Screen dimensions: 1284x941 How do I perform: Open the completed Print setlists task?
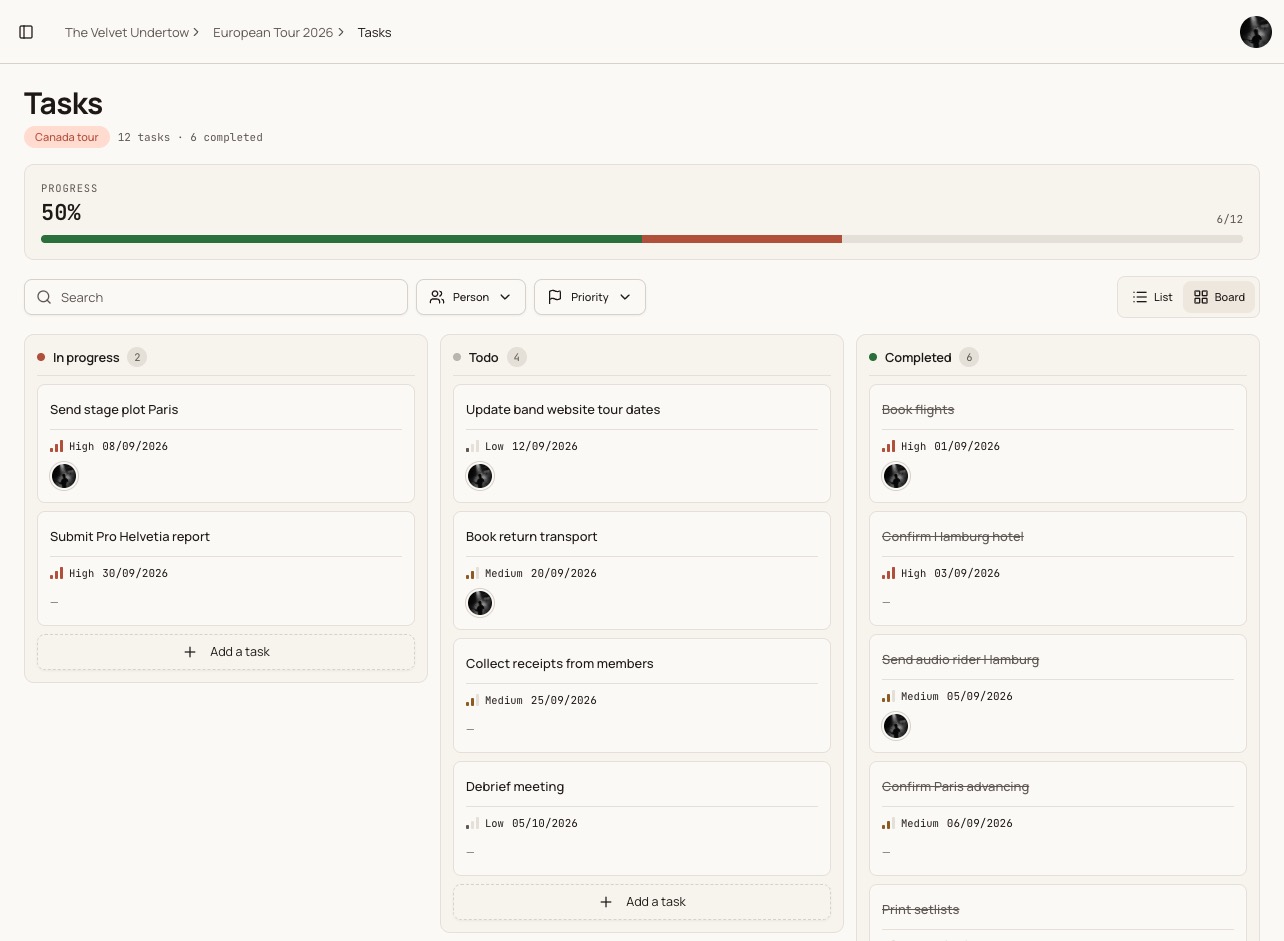[x=1058, y=912]
